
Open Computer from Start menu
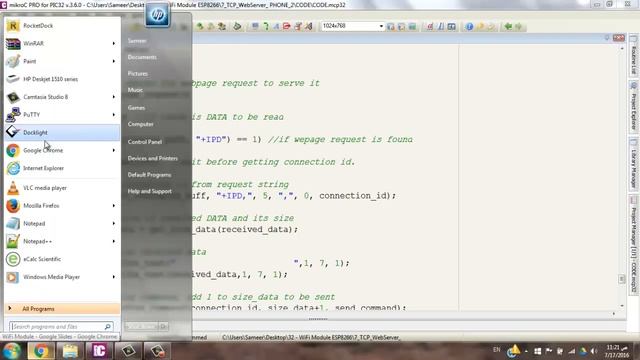pyautogui.click(x=141, y=124)
